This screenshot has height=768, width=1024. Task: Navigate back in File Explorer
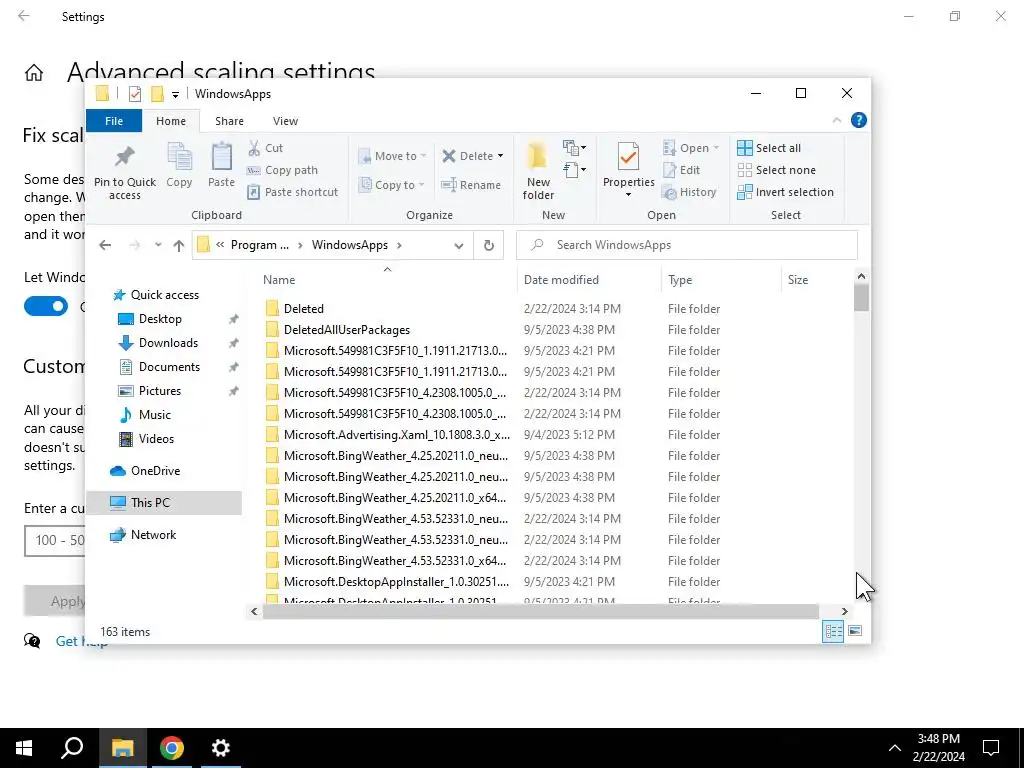tap(105, 246)
